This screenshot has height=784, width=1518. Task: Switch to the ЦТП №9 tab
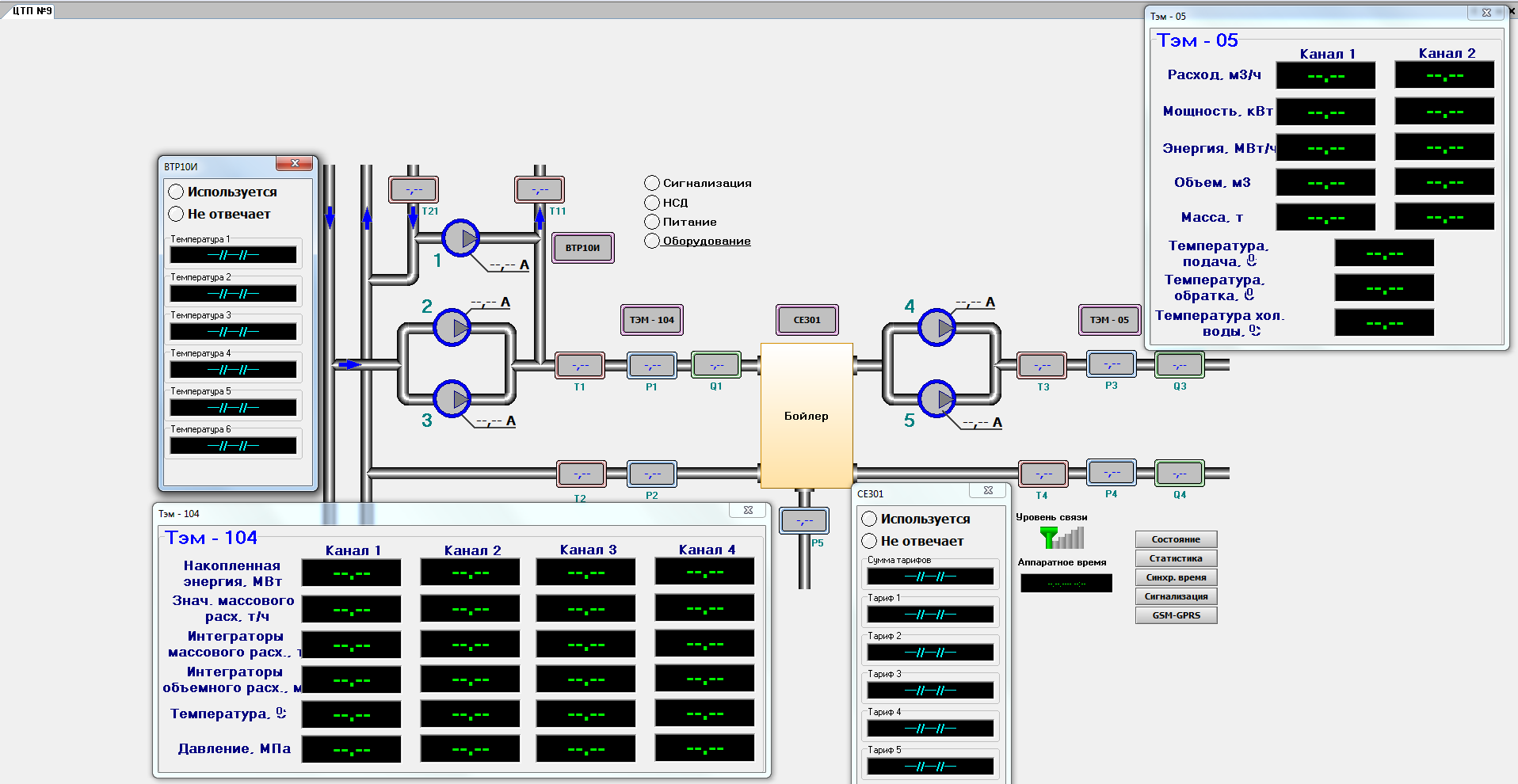point(32,10)
